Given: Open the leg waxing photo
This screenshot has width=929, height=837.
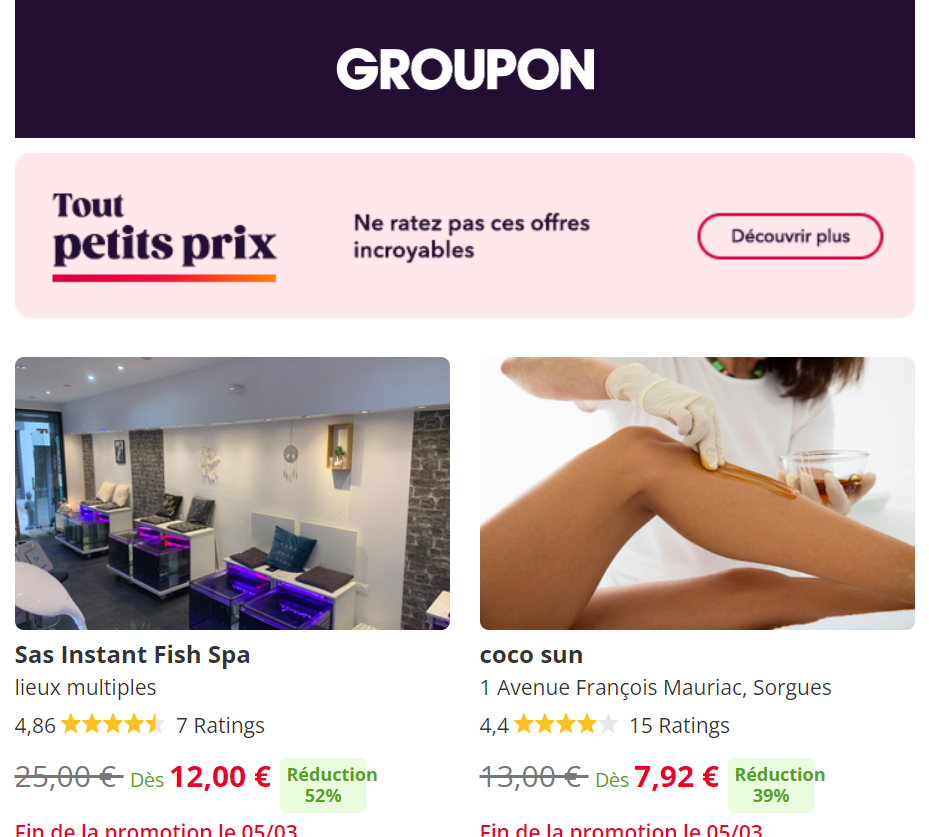Looking at the screenshot, I should coord(697,493).
